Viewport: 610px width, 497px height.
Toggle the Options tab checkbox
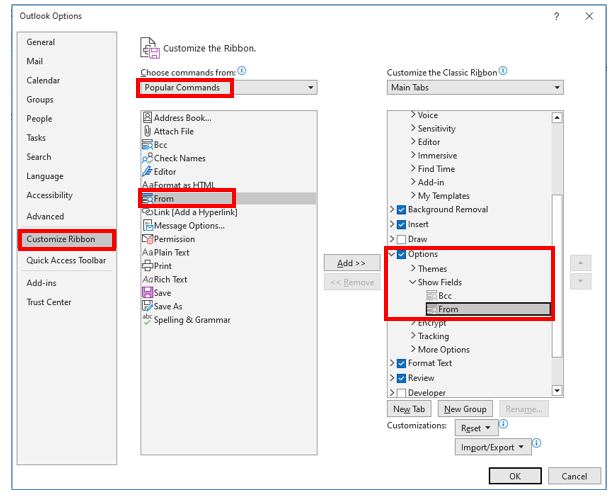pyautogui.click(x=401, y=254)
